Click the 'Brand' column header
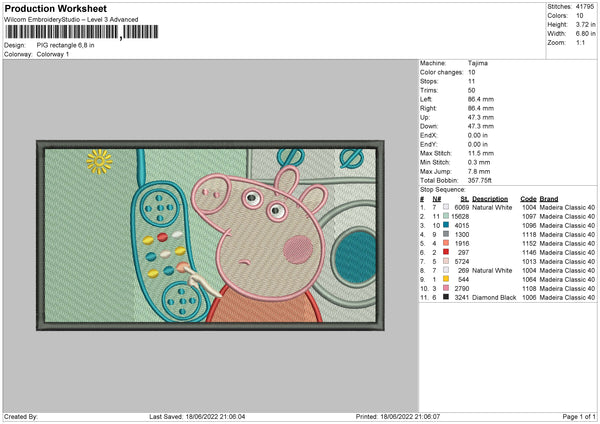This screenshot has height=424, width=600. (549, 199)
